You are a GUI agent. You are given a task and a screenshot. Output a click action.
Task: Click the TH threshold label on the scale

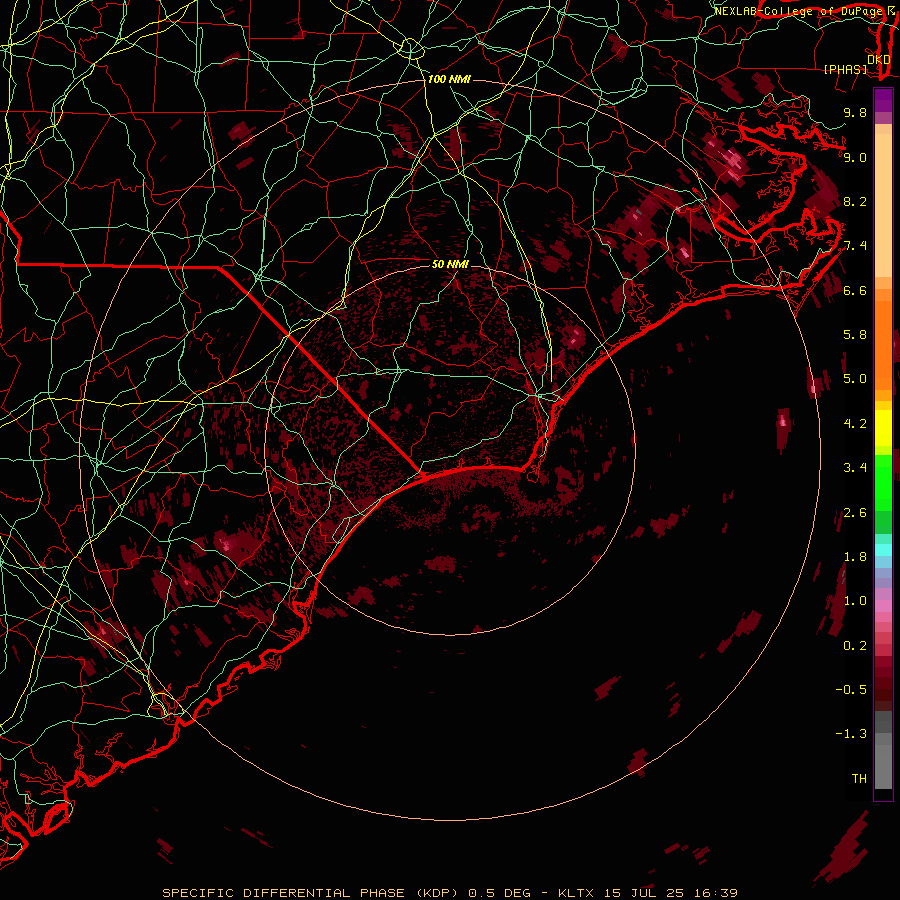[859, 779]
